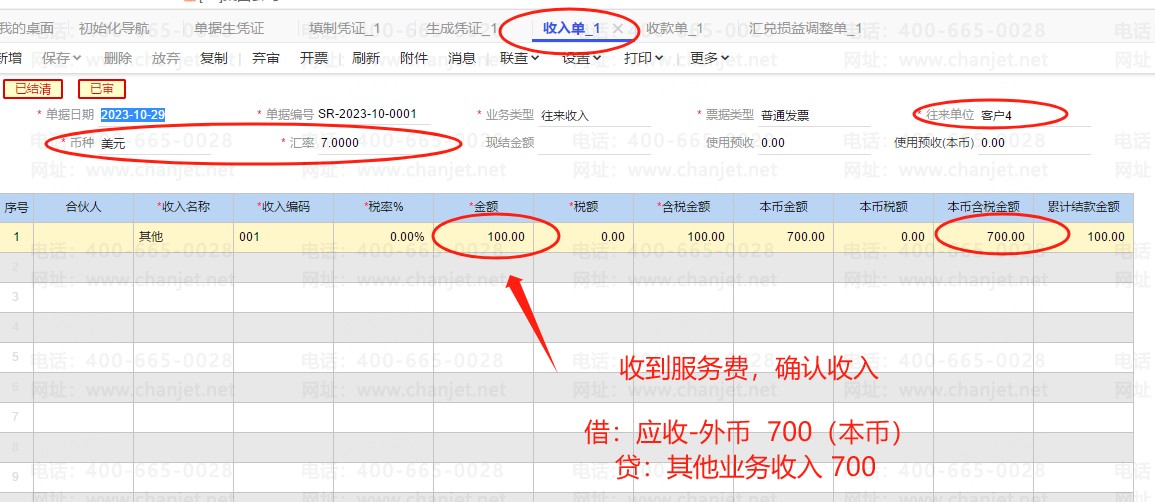The image size is (1155, 502).
Task: Click the 金额 column header
Action: 483,207
